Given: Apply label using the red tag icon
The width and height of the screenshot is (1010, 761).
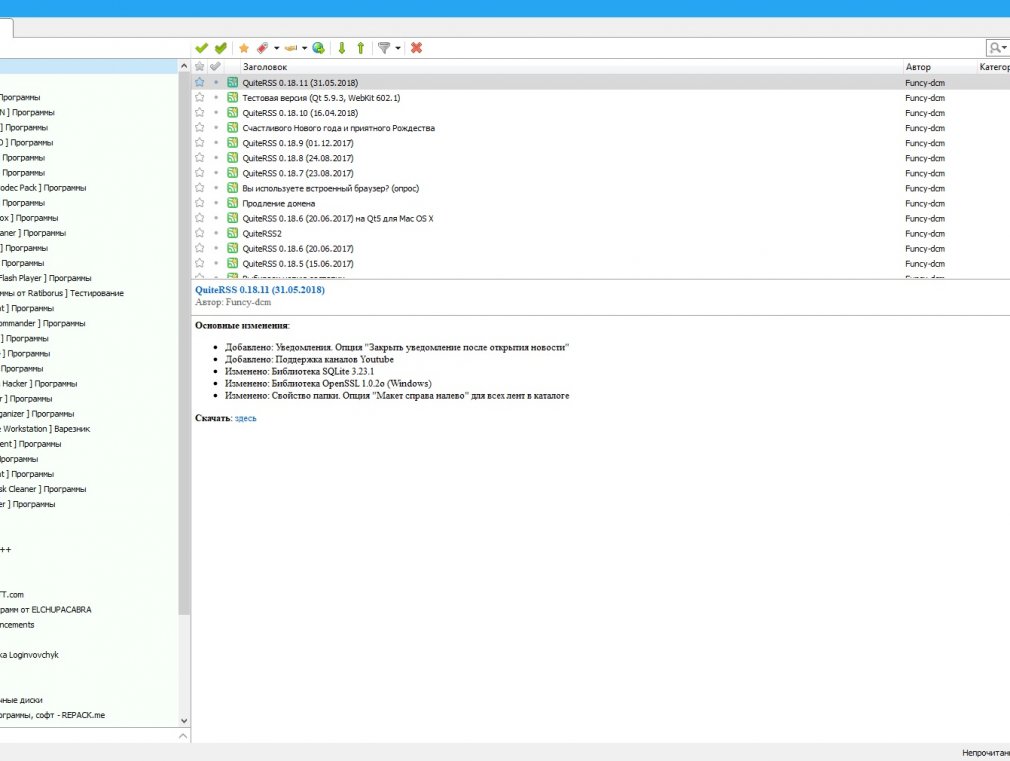Looking at the screenshot, I should [262, 48].
